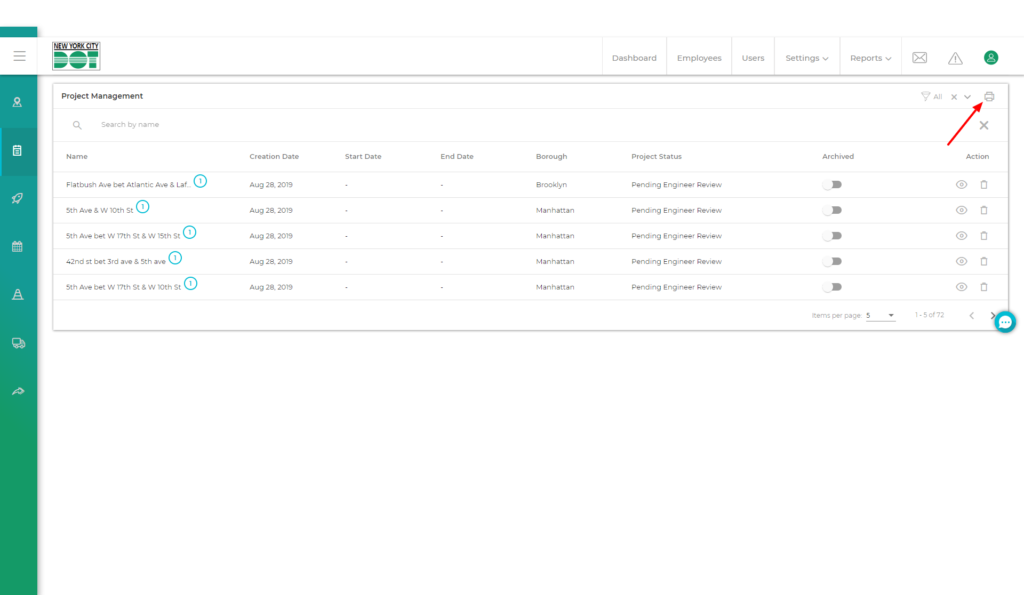
Task: Go to the Dashboard tab
Action: click(x=634, y=58)
